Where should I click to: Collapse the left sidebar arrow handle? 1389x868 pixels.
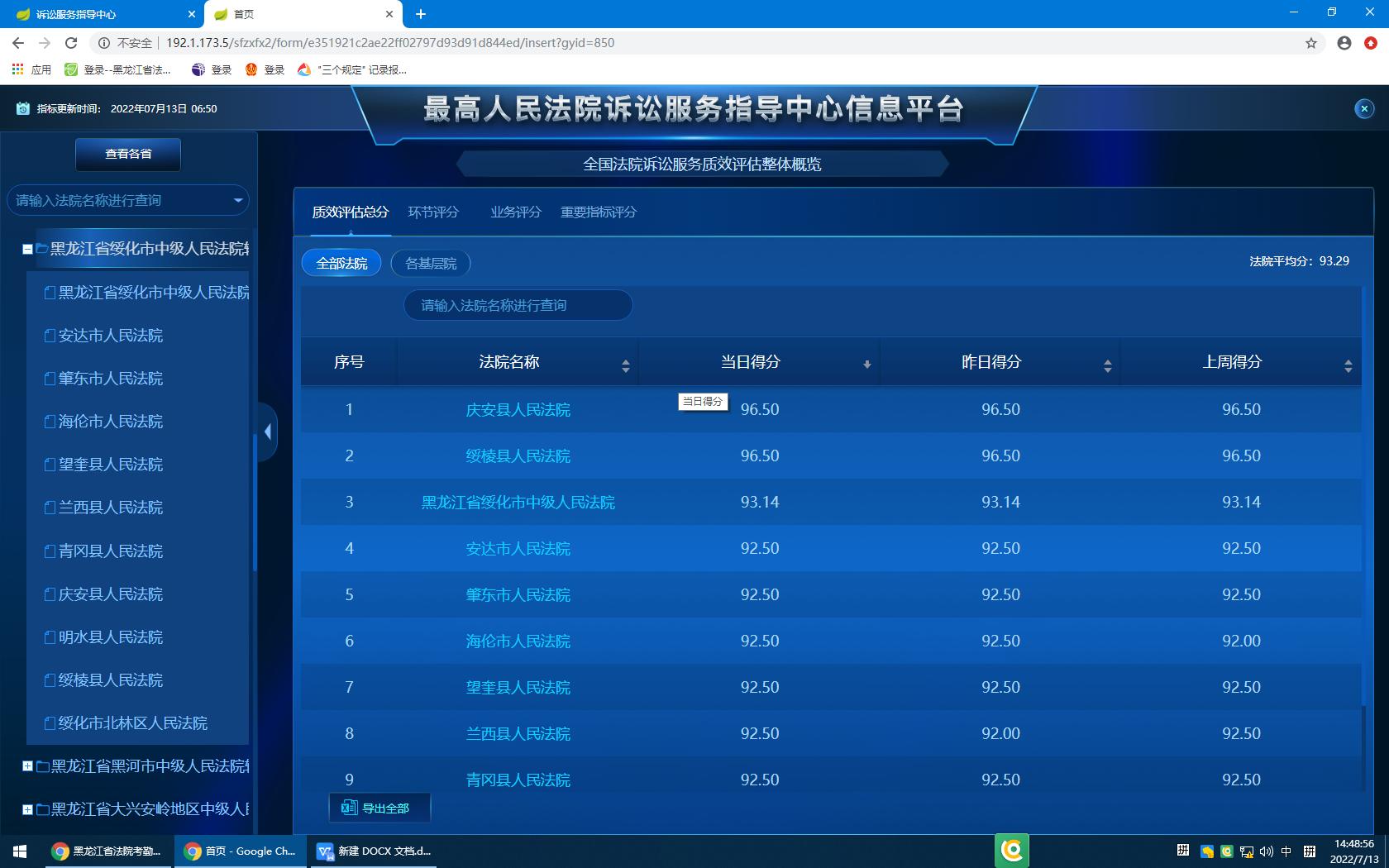267,432
